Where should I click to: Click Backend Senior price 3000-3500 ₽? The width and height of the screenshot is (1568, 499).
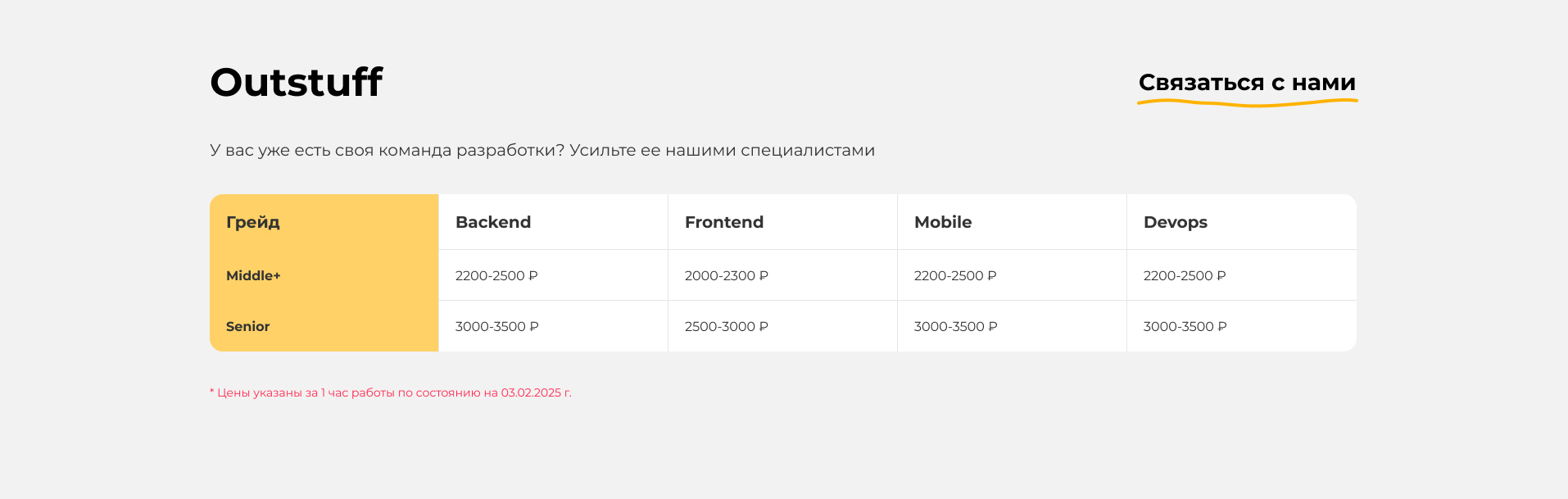[x=496, y=326]
